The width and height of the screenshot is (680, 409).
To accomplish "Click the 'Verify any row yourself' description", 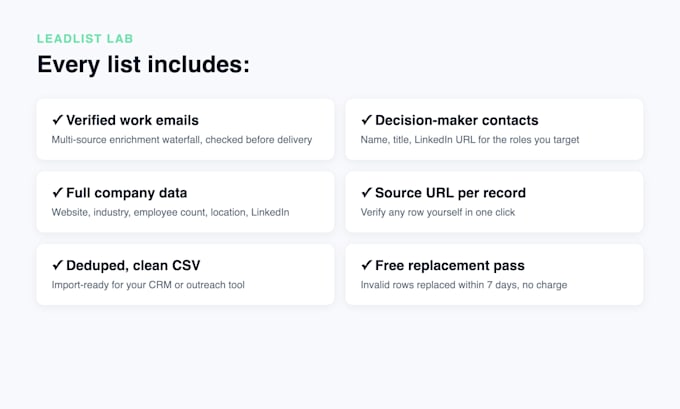I will [438, 212].
